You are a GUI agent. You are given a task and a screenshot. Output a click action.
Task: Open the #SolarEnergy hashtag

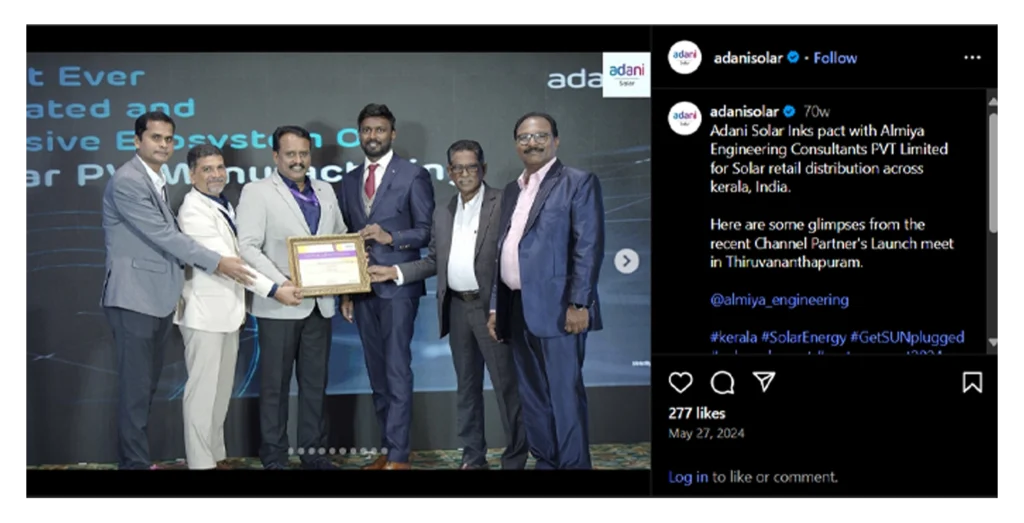[803, 338]
